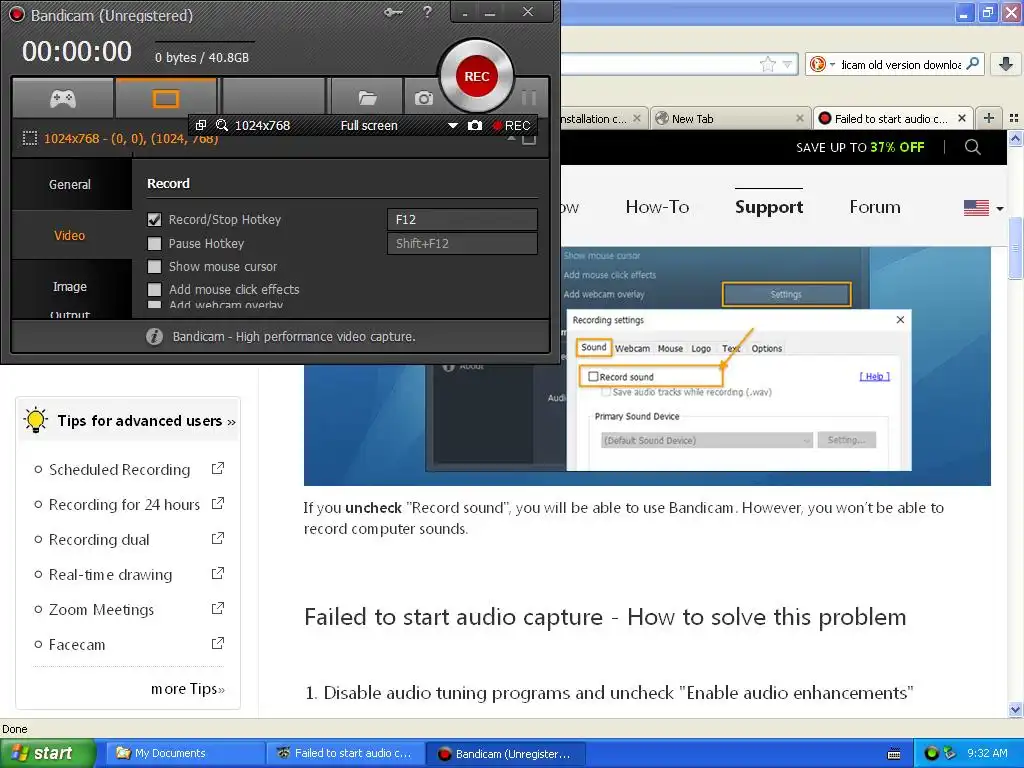Enable Show mouse cursor checkbox
This screenshot has width=1024, height=768.
pos(154,266)
